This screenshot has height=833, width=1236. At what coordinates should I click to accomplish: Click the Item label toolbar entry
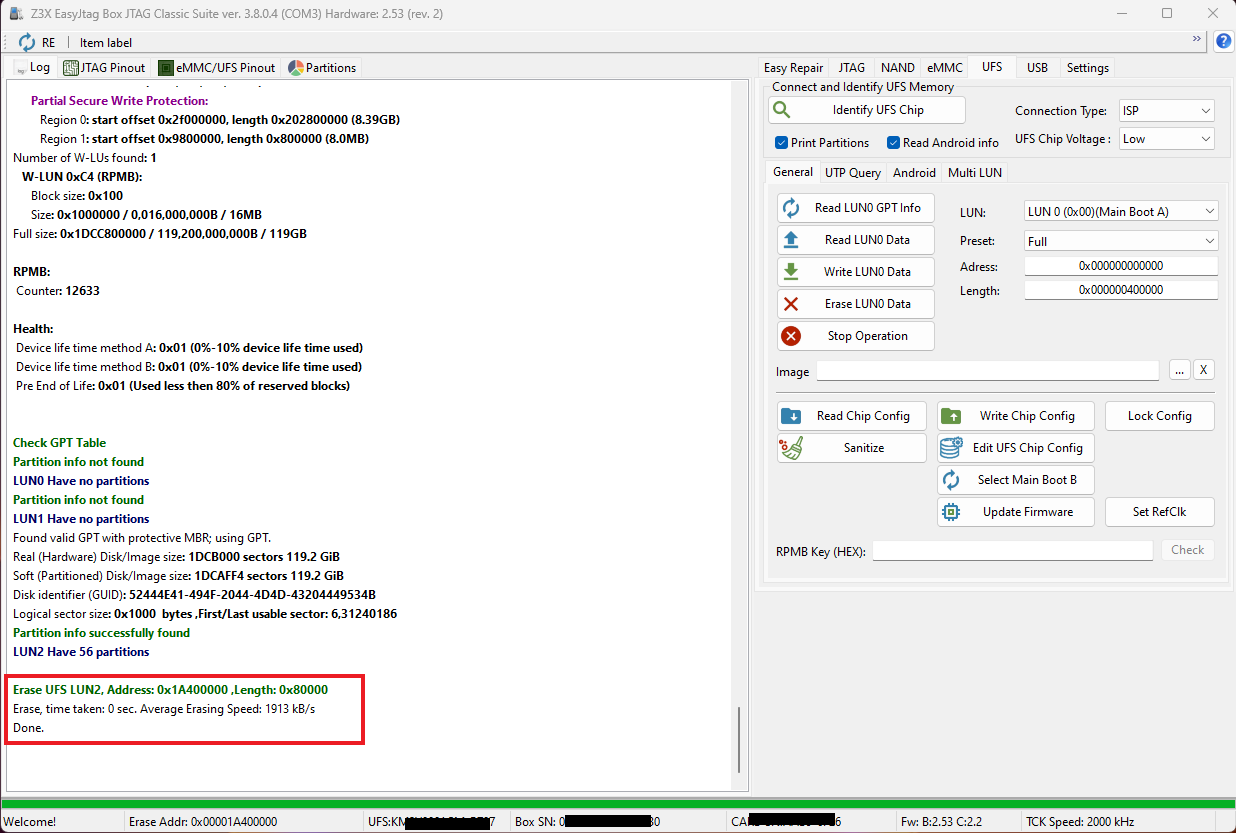pyautogui.click(x=106, y=42)
